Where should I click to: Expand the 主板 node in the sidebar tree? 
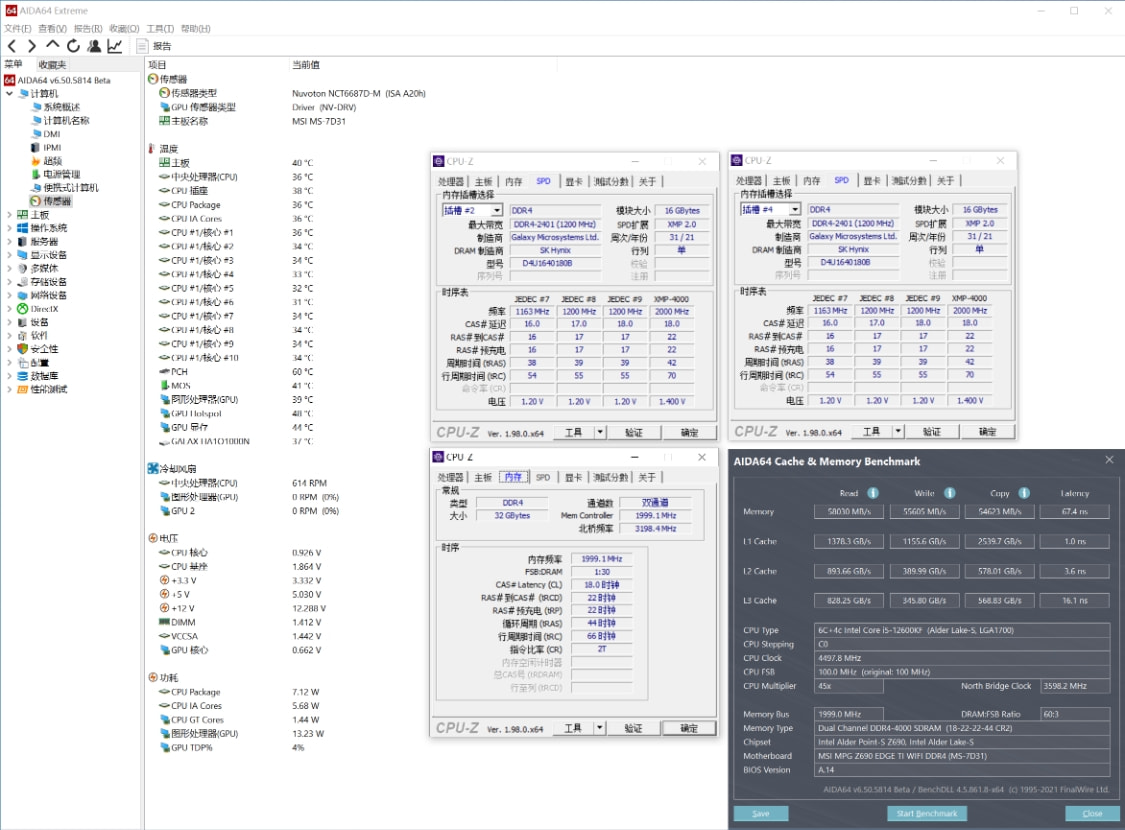click(x=8, y=214)
